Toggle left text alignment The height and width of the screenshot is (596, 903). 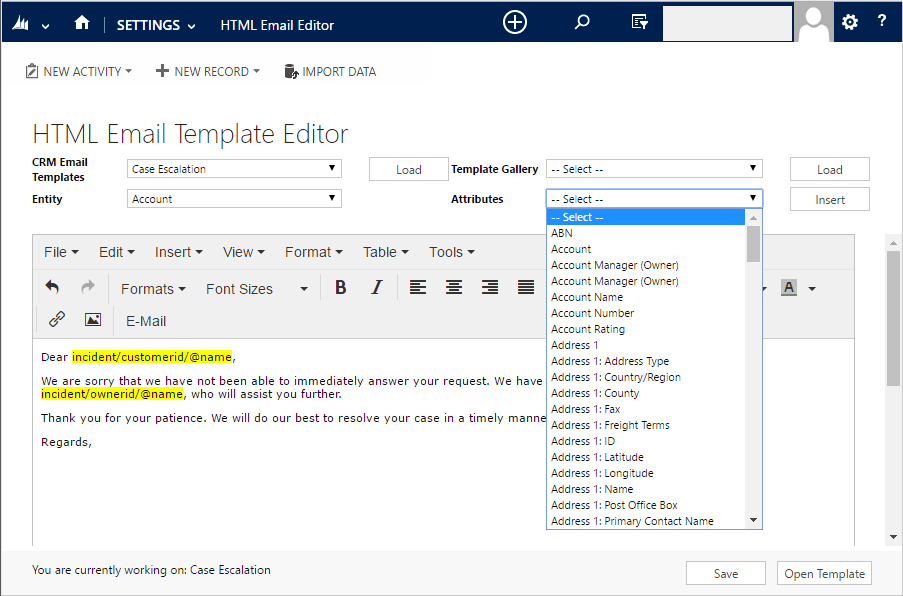pyautogui.click(x=417, y=287)
